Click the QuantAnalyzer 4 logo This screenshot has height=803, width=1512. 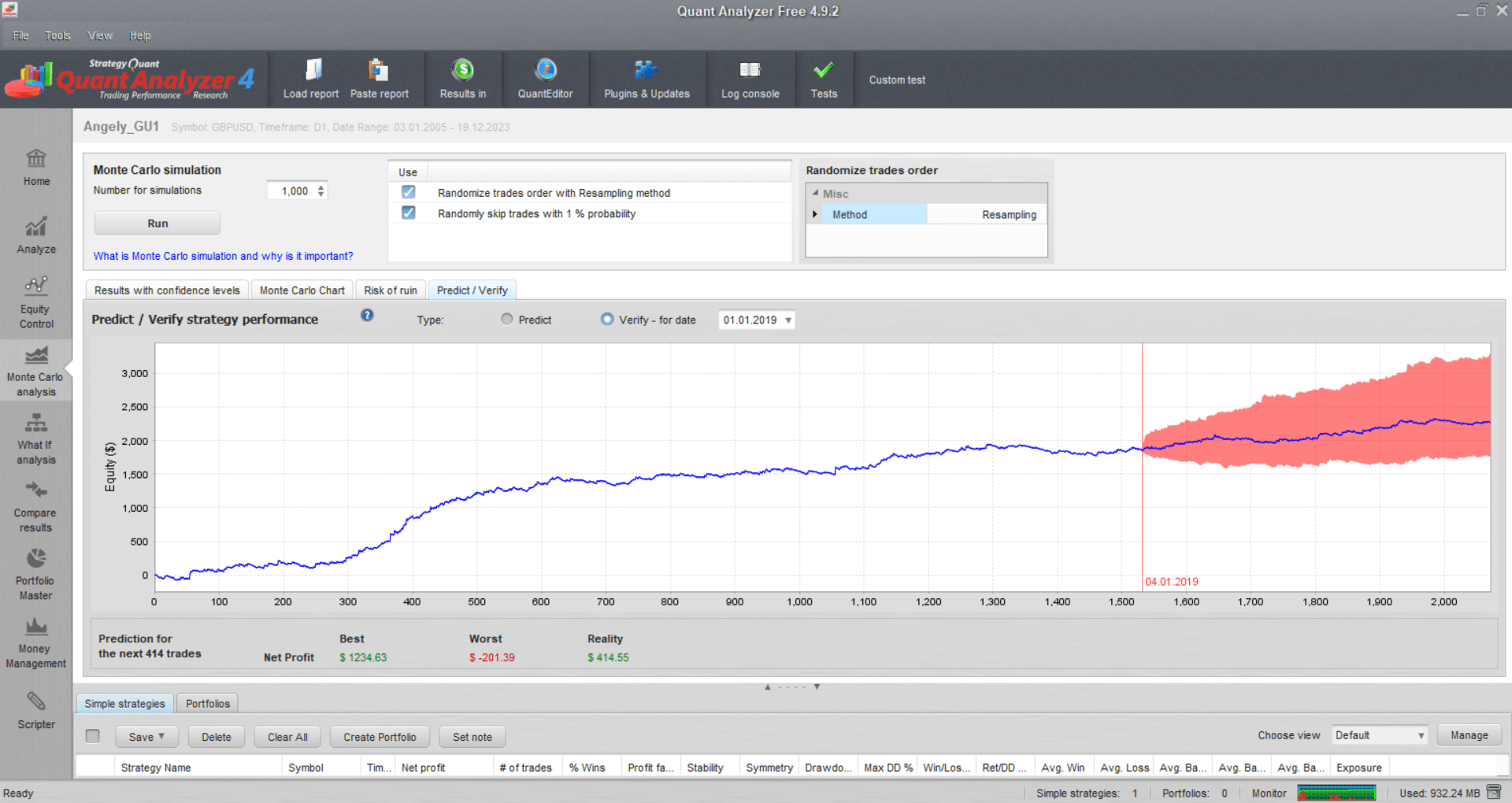point(130,80)
